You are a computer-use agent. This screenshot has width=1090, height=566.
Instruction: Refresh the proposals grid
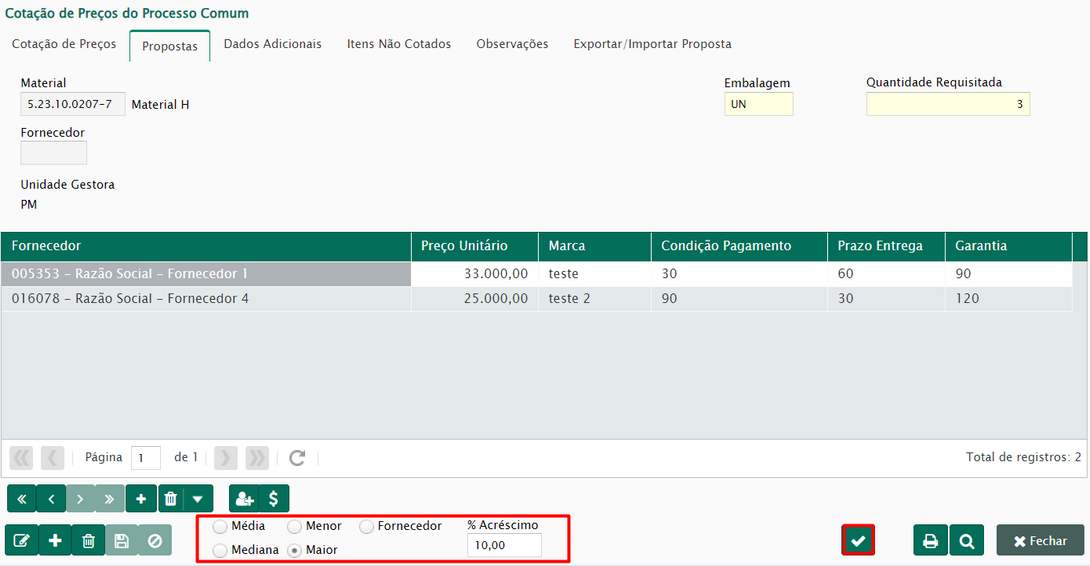(x=297, y=458)
